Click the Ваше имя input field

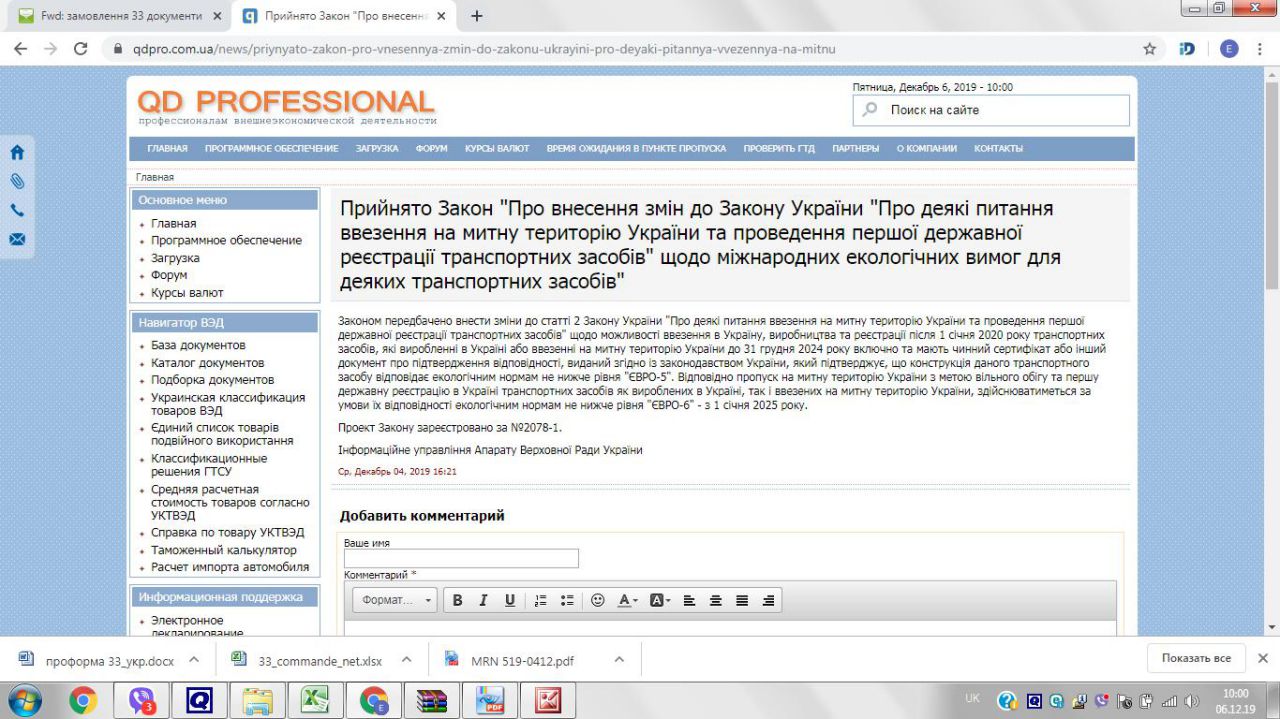coord(461,558)
